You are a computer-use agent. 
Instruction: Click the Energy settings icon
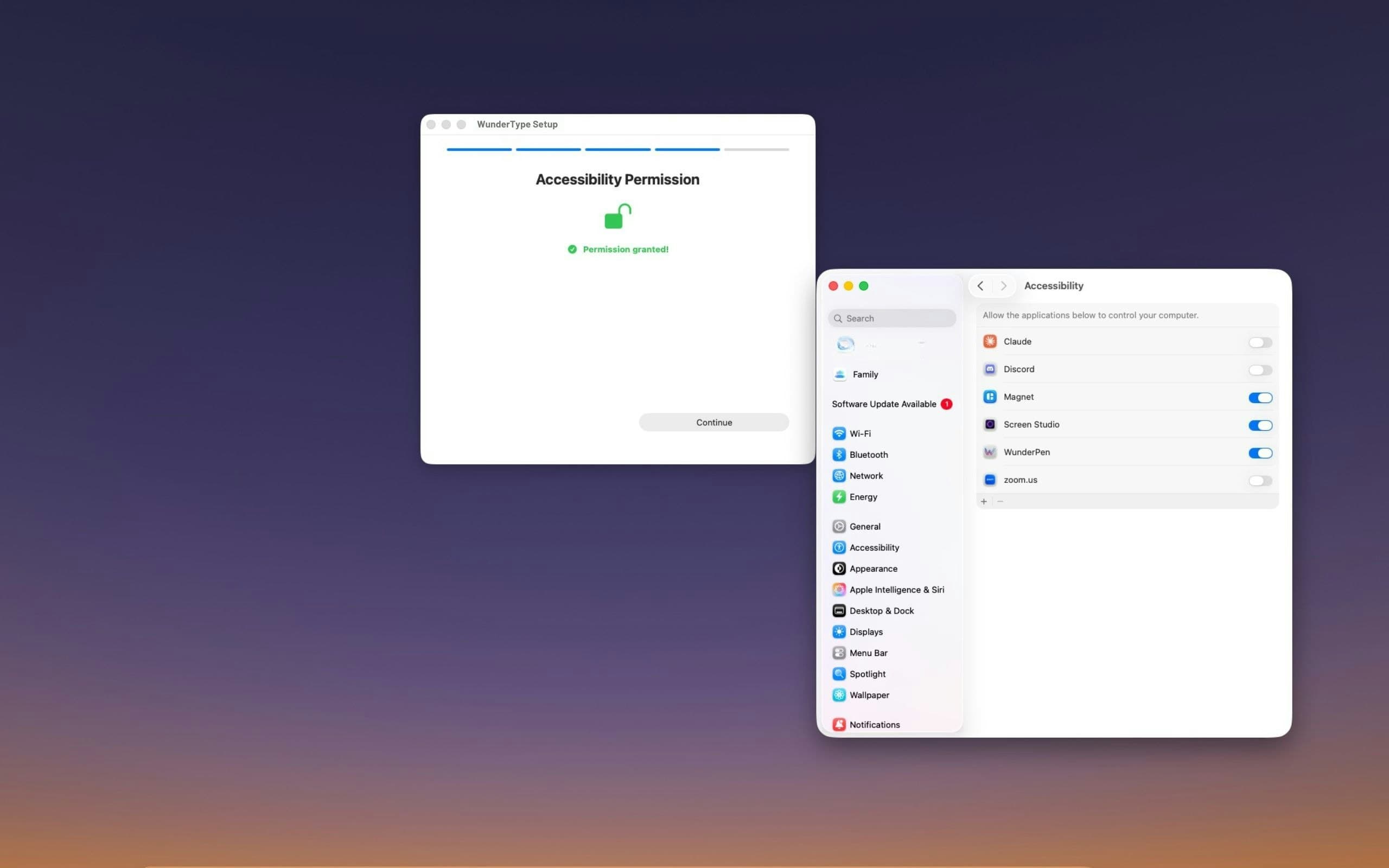(839, 496)
